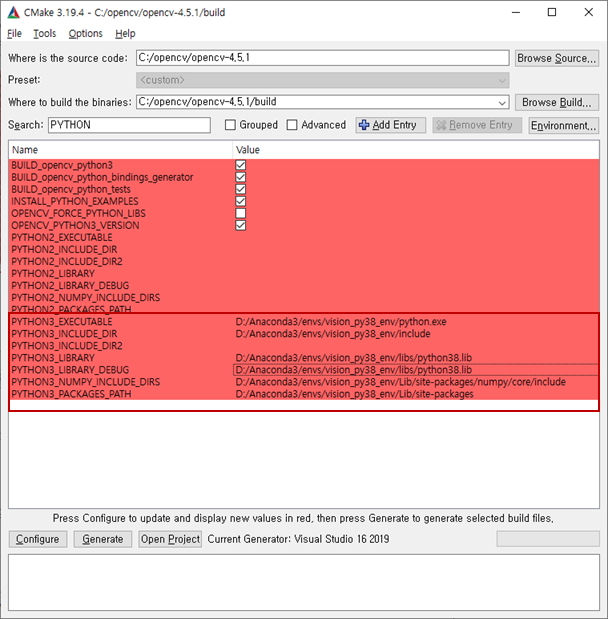Open the Options menu
Viewport: 608px width, 619px height.
[x=85, y=34]
